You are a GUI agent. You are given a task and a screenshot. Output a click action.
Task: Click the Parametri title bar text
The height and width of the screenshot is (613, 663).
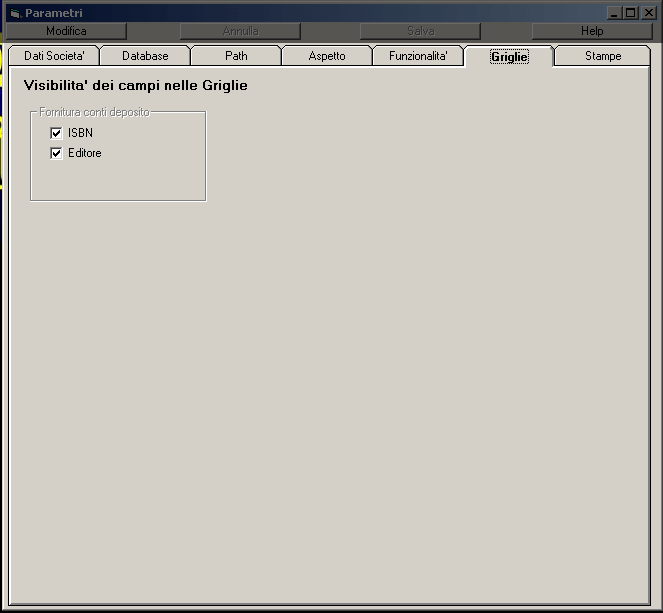pos(54,13)
